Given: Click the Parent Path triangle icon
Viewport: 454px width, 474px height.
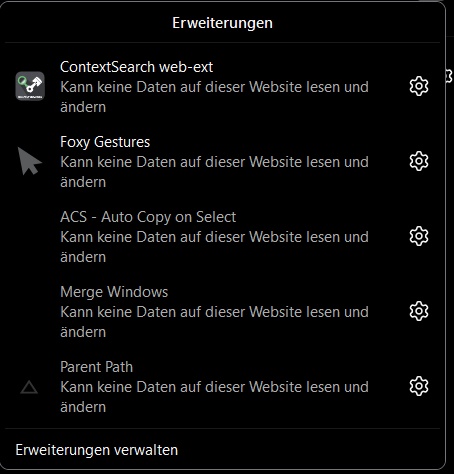Looking at the screenshot, I should [29, 387].
